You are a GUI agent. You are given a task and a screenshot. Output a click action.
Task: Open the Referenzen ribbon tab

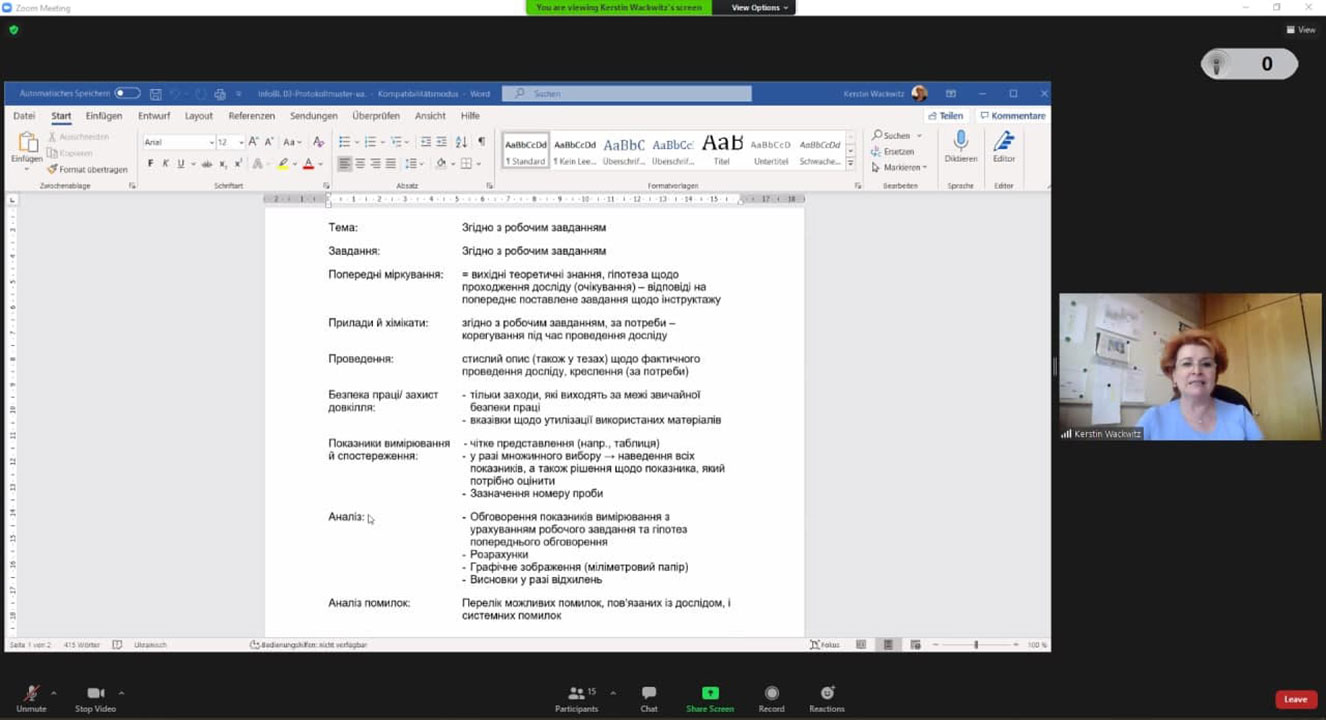[251, 116]
